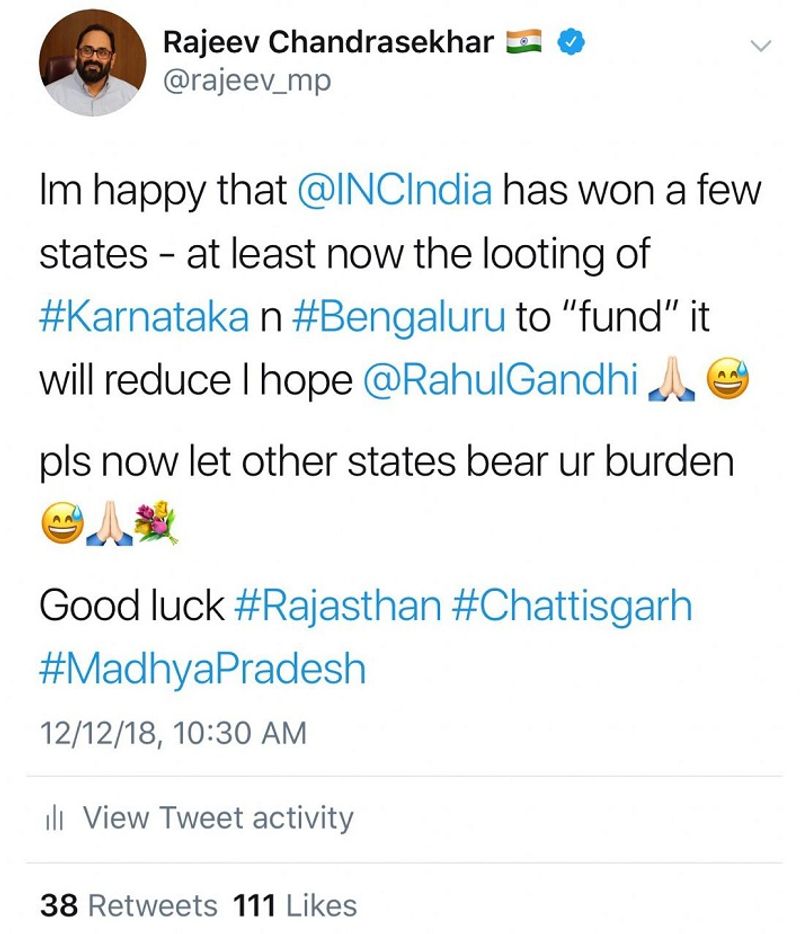Viewport: 800px width, 934px height.
Task: View the 38 Retweets list
Action: click(128, 906)
